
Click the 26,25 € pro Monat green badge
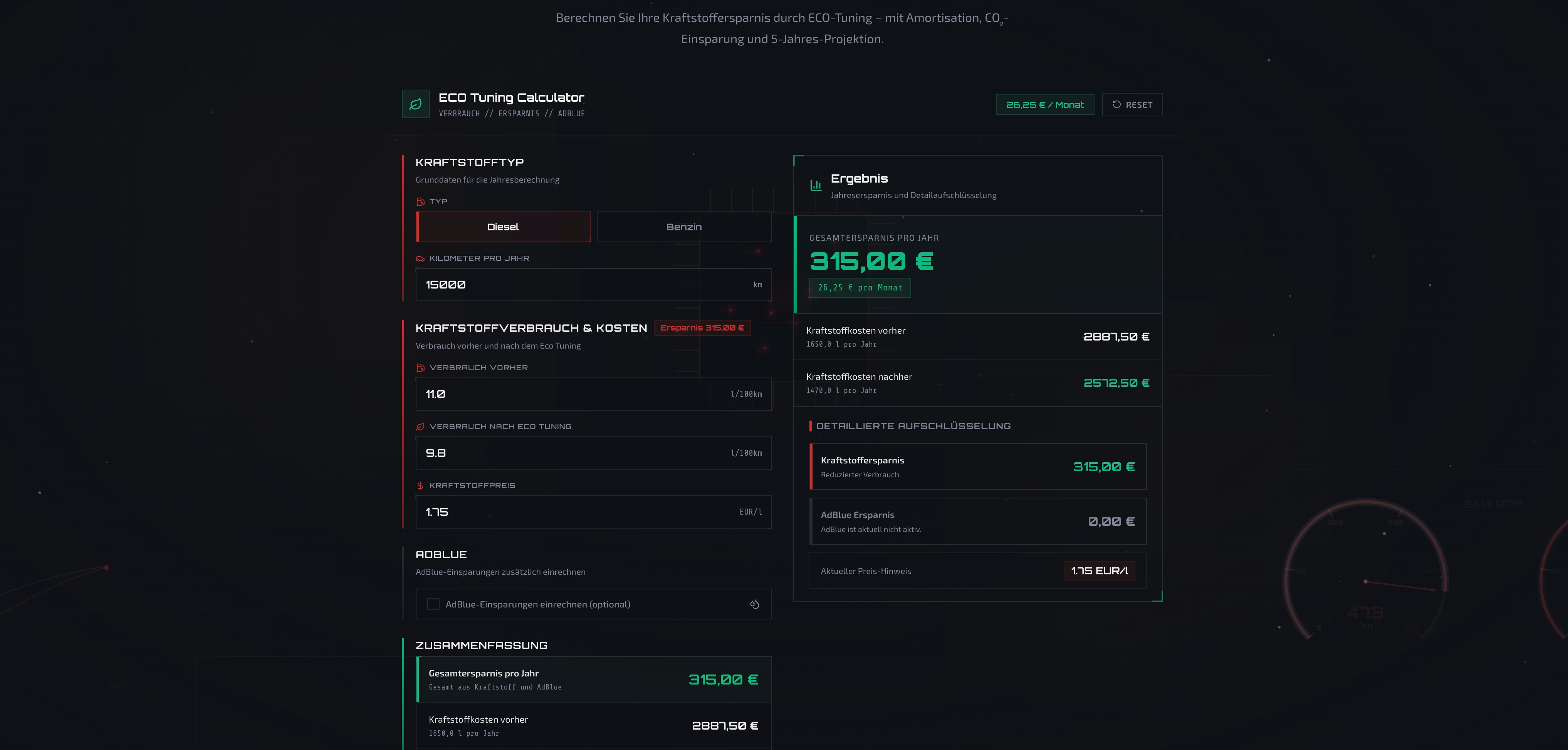pos(860,287)
